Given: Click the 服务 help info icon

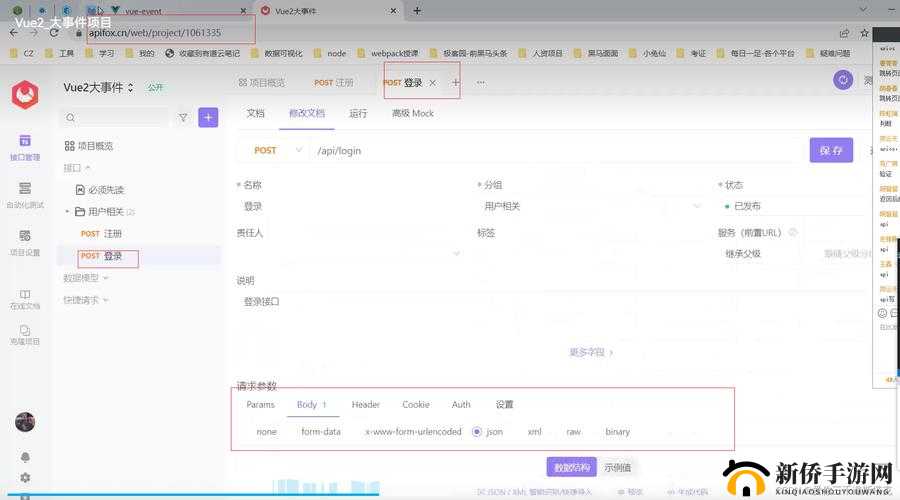Looking at the screenshot, I should click(x=793, y=232).
